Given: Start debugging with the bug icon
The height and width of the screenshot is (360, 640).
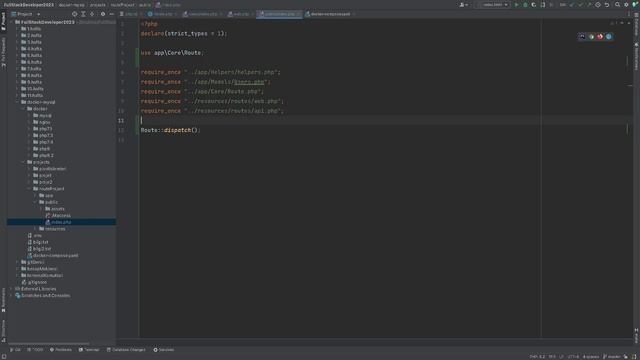Looking at the screenshot, I should coord(525,4).
